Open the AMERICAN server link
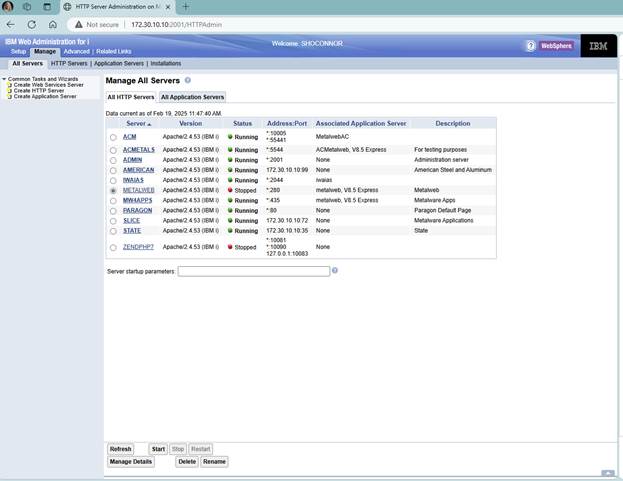The height and width of the screenshot is (481, 623). coord(138,170)
